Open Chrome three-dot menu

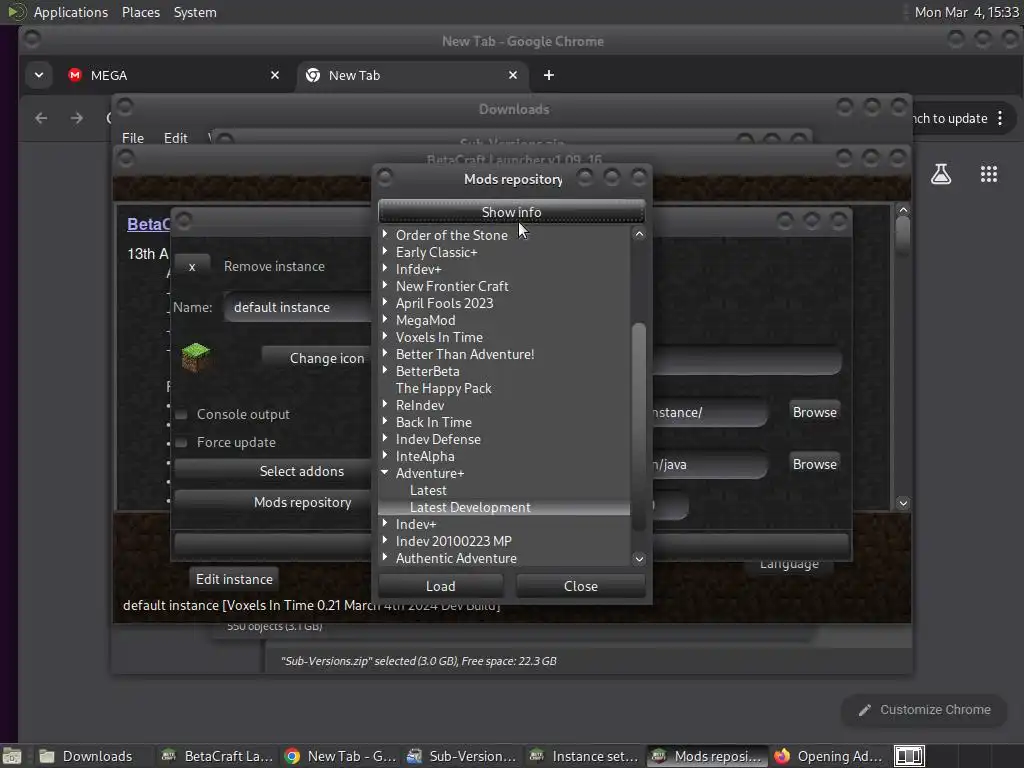[1000, 118]
